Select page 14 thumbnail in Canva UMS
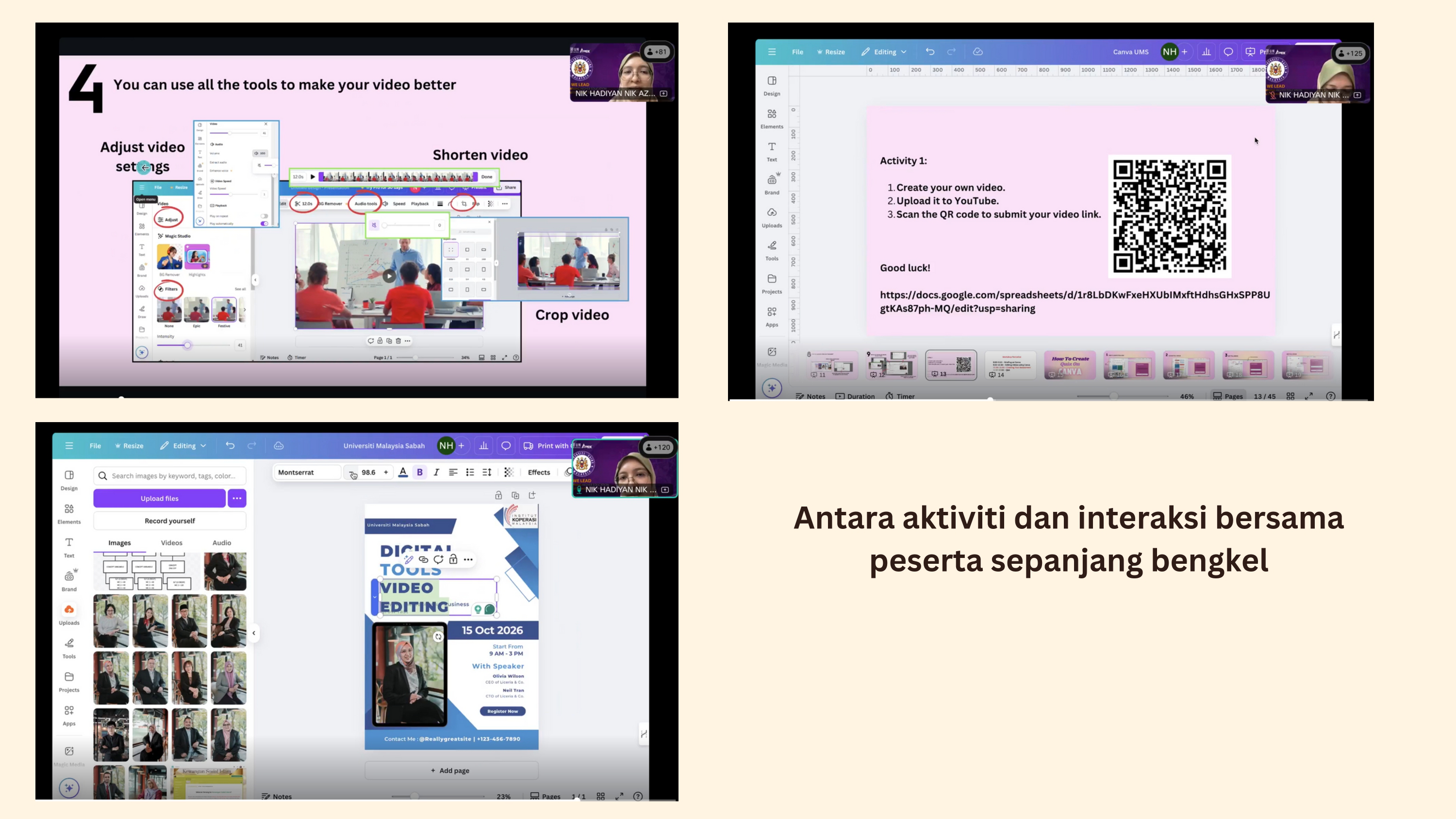This screenshot has width=1456, height=819. (x=1010, y=364)
